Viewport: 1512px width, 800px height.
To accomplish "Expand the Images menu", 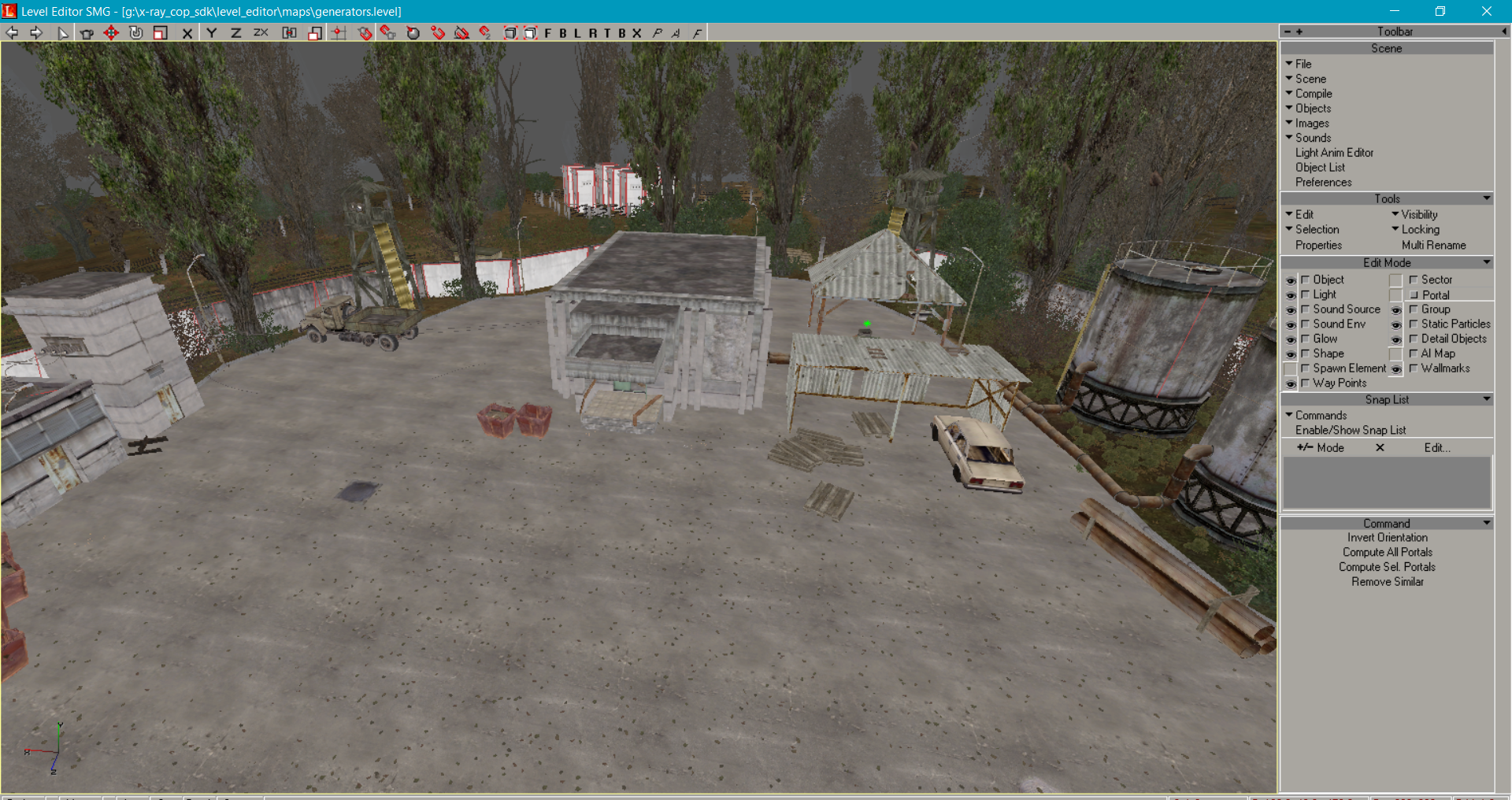I will pos(1307,123).
